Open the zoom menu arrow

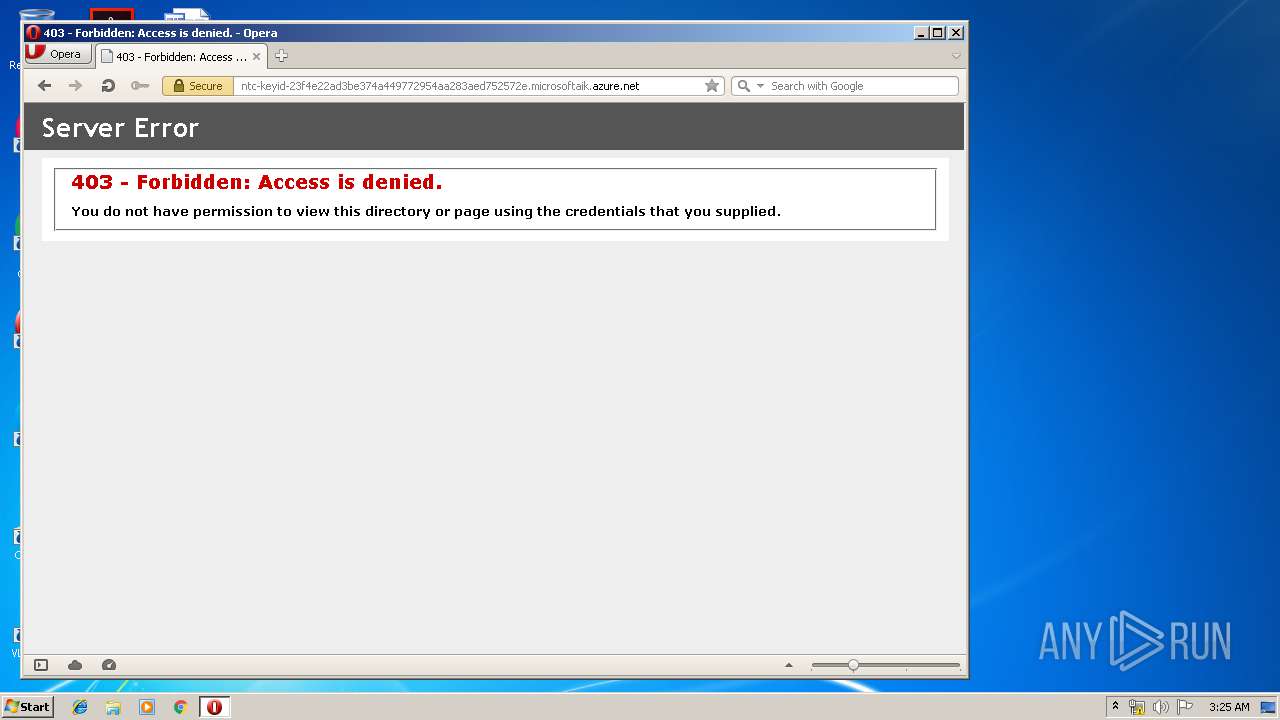pos(788,665)
